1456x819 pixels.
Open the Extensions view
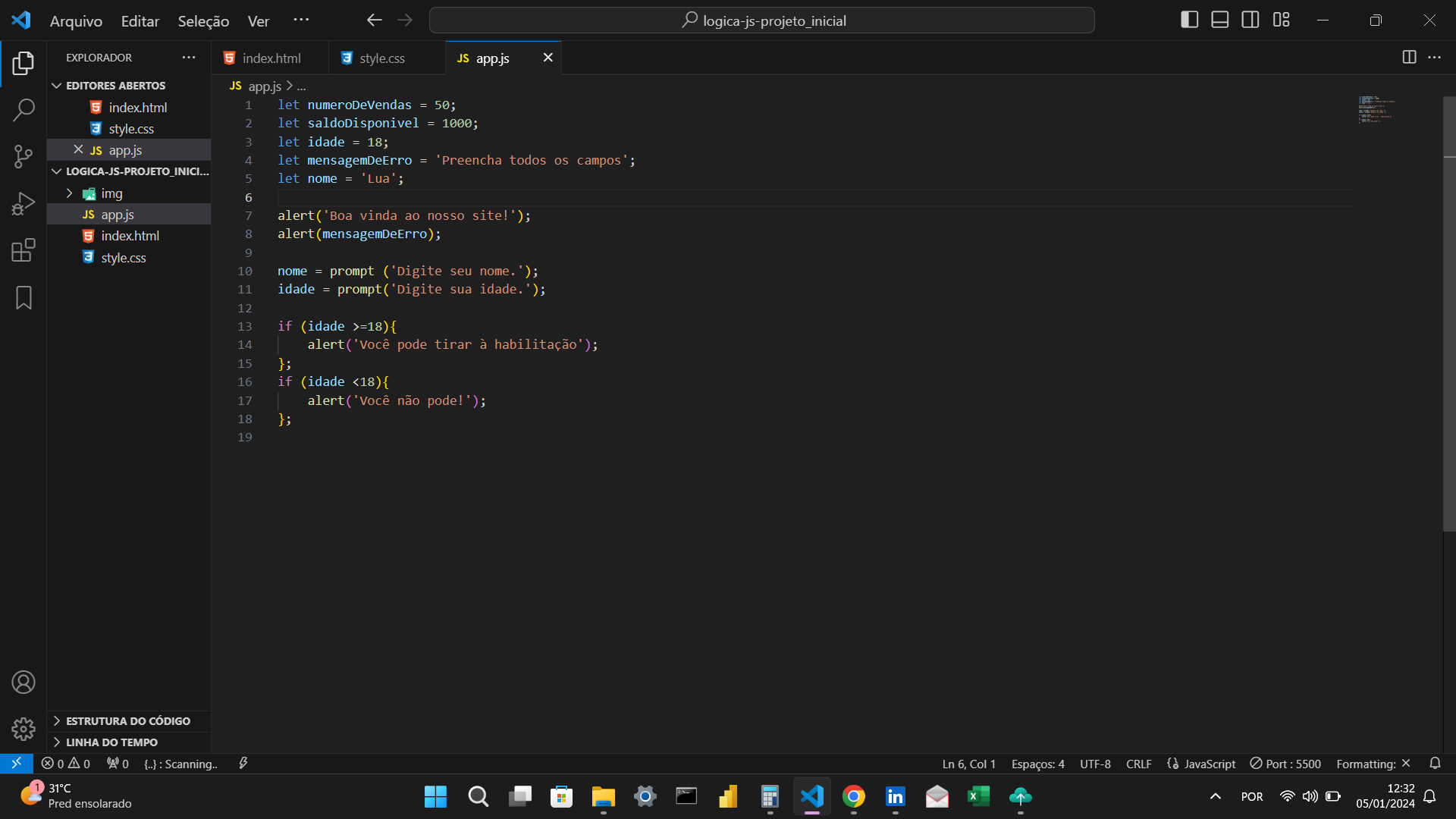coord(24,250)
